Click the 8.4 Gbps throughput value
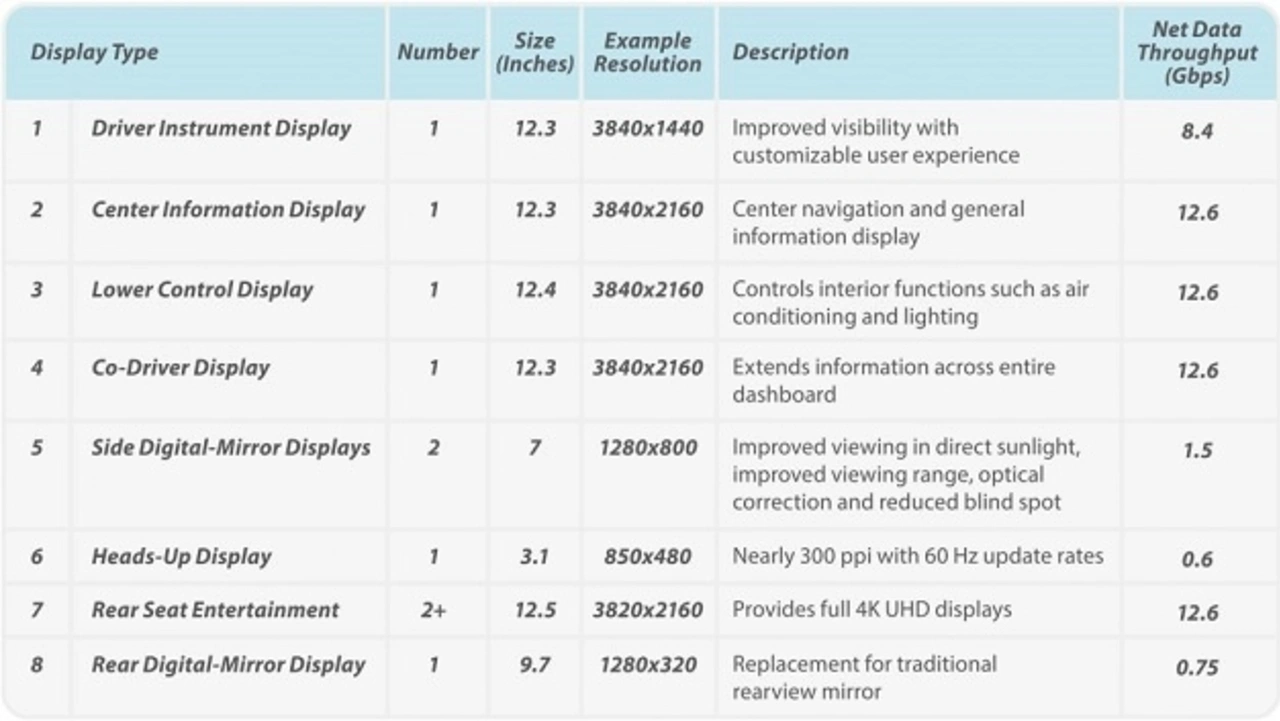Viewport: 1280px width, 721px height. [1197, 131]
